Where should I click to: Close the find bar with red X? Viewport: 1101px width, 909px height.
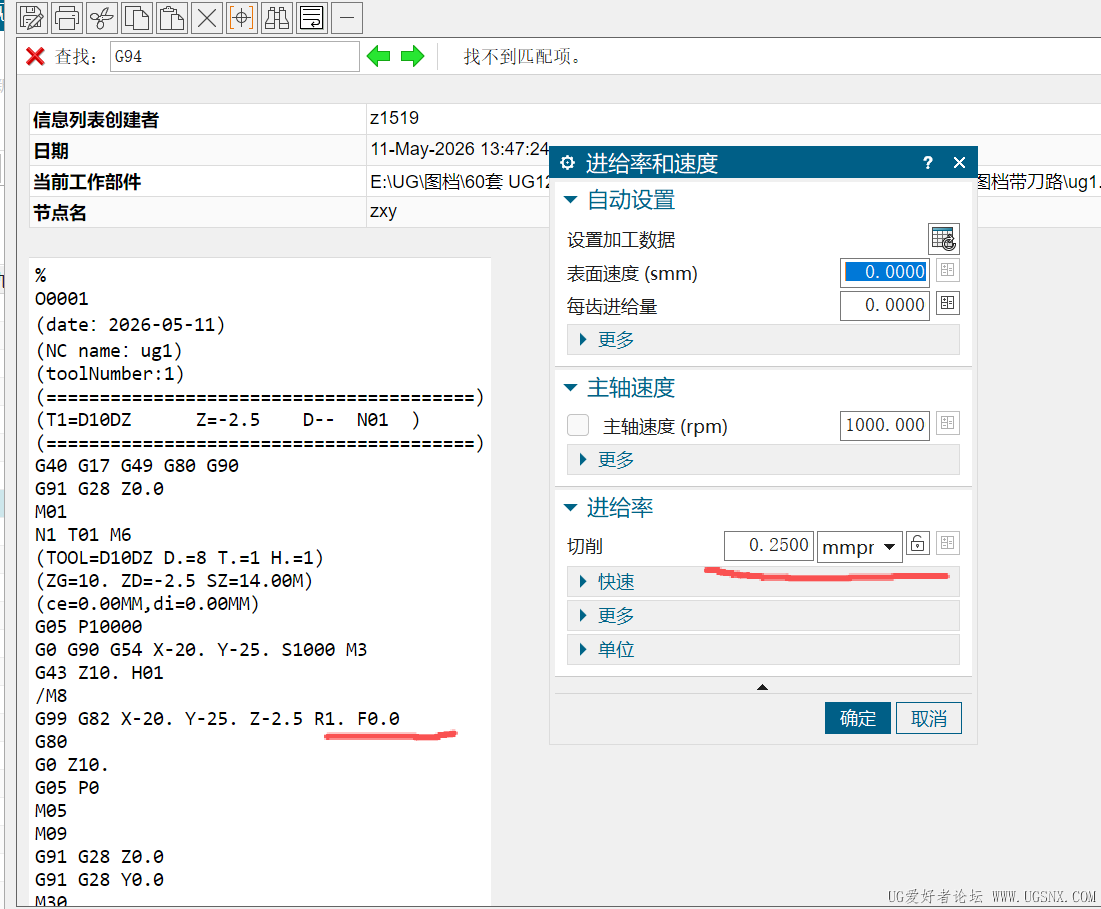pos(35,56)
